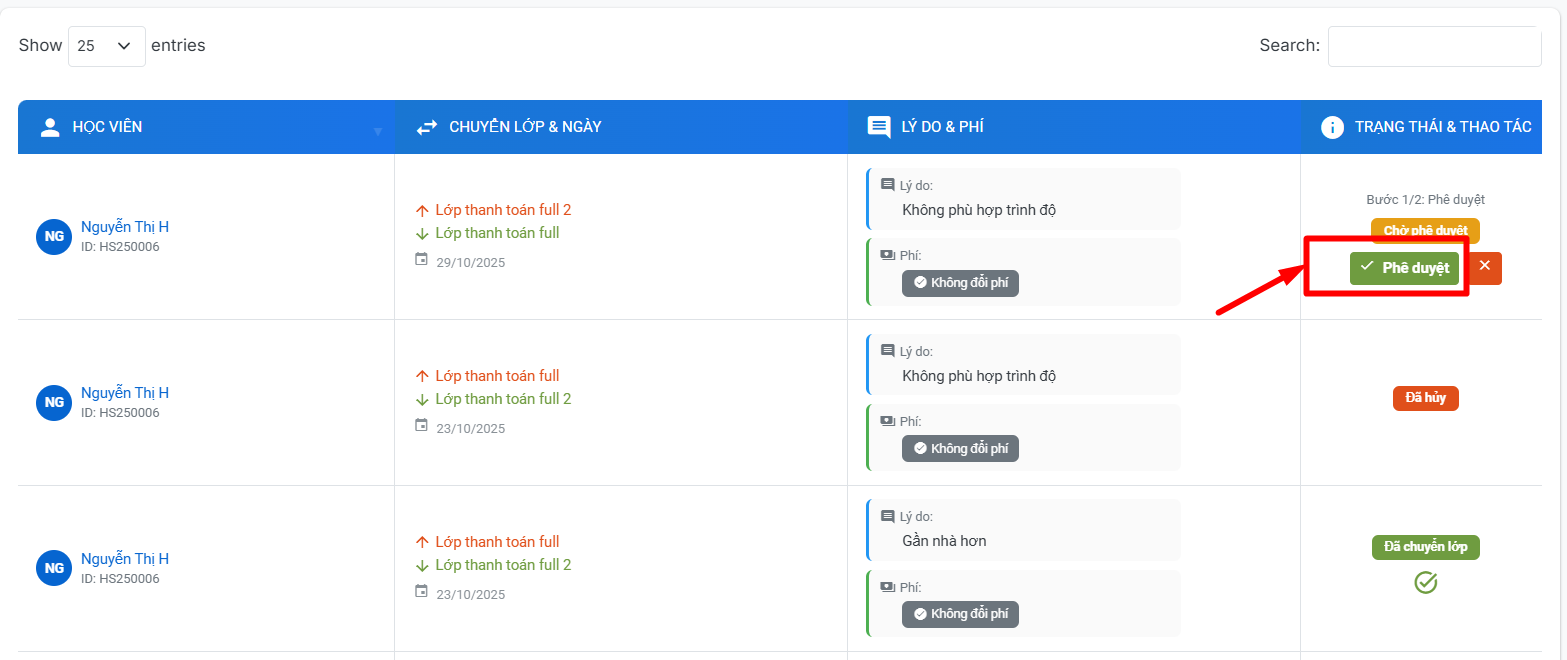1567x660 pixels.
Task: Click the Chờ phê duyệt status badge
Action: (x=1424, y=231)
